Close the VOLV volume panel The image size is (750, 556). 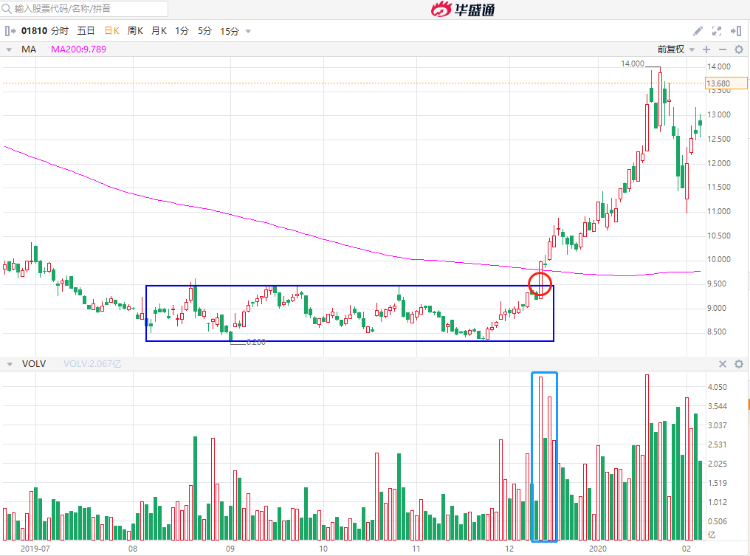723,364
